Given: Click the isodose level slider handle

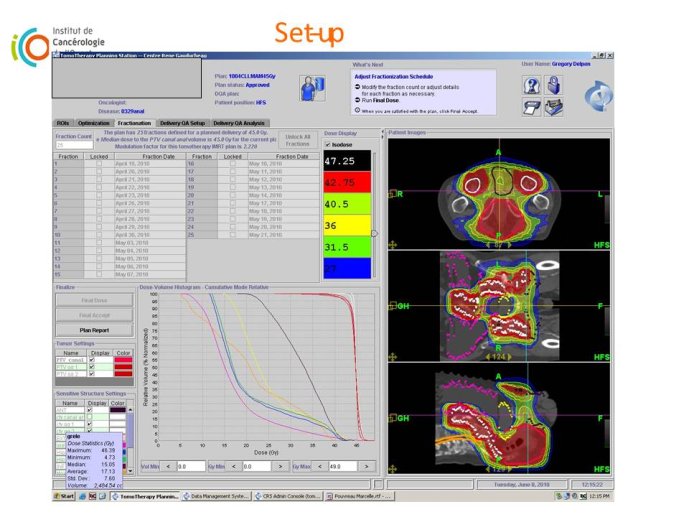Looking at the screenshot, I should pyautogui.click(x=374, y=233).
